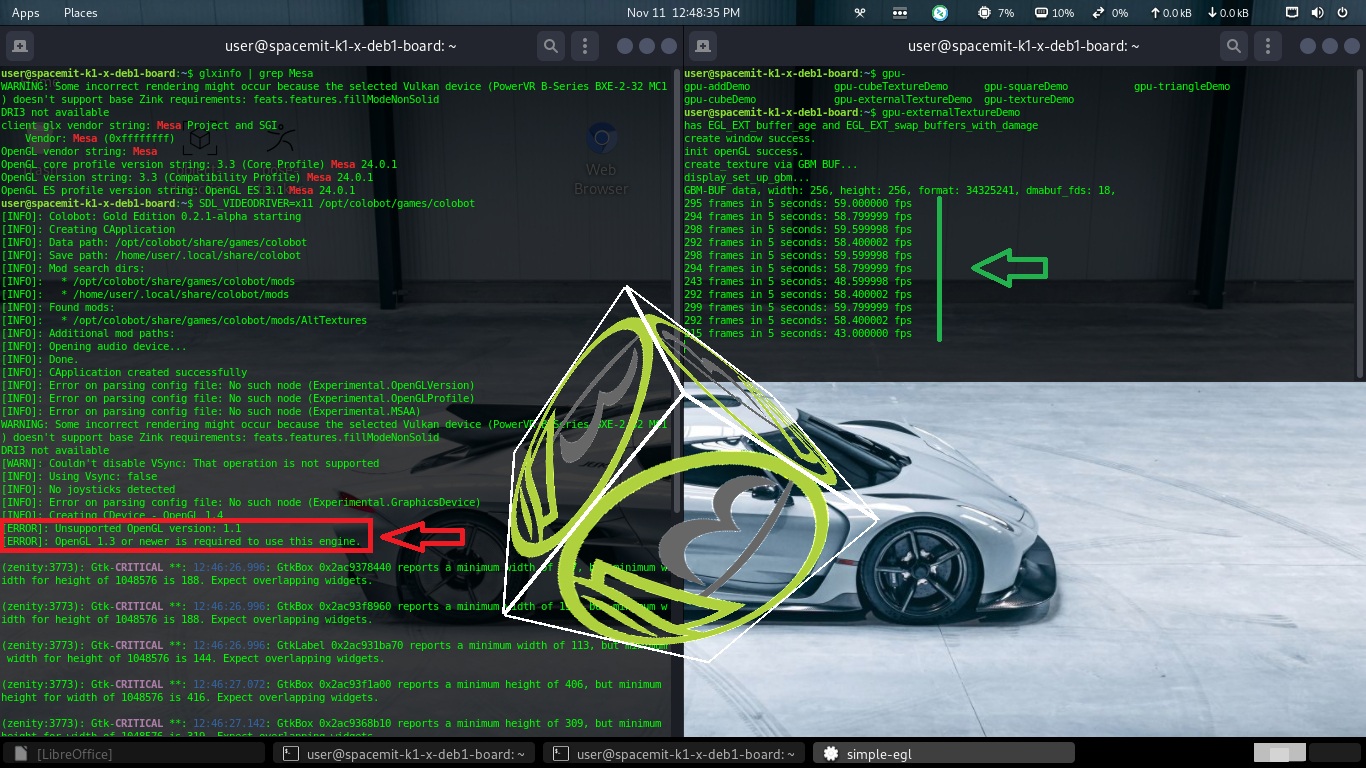The height and width of the screenshot is (768, 1366).
Task: Open the blue round tray application icon
Action: coord(940,13)
